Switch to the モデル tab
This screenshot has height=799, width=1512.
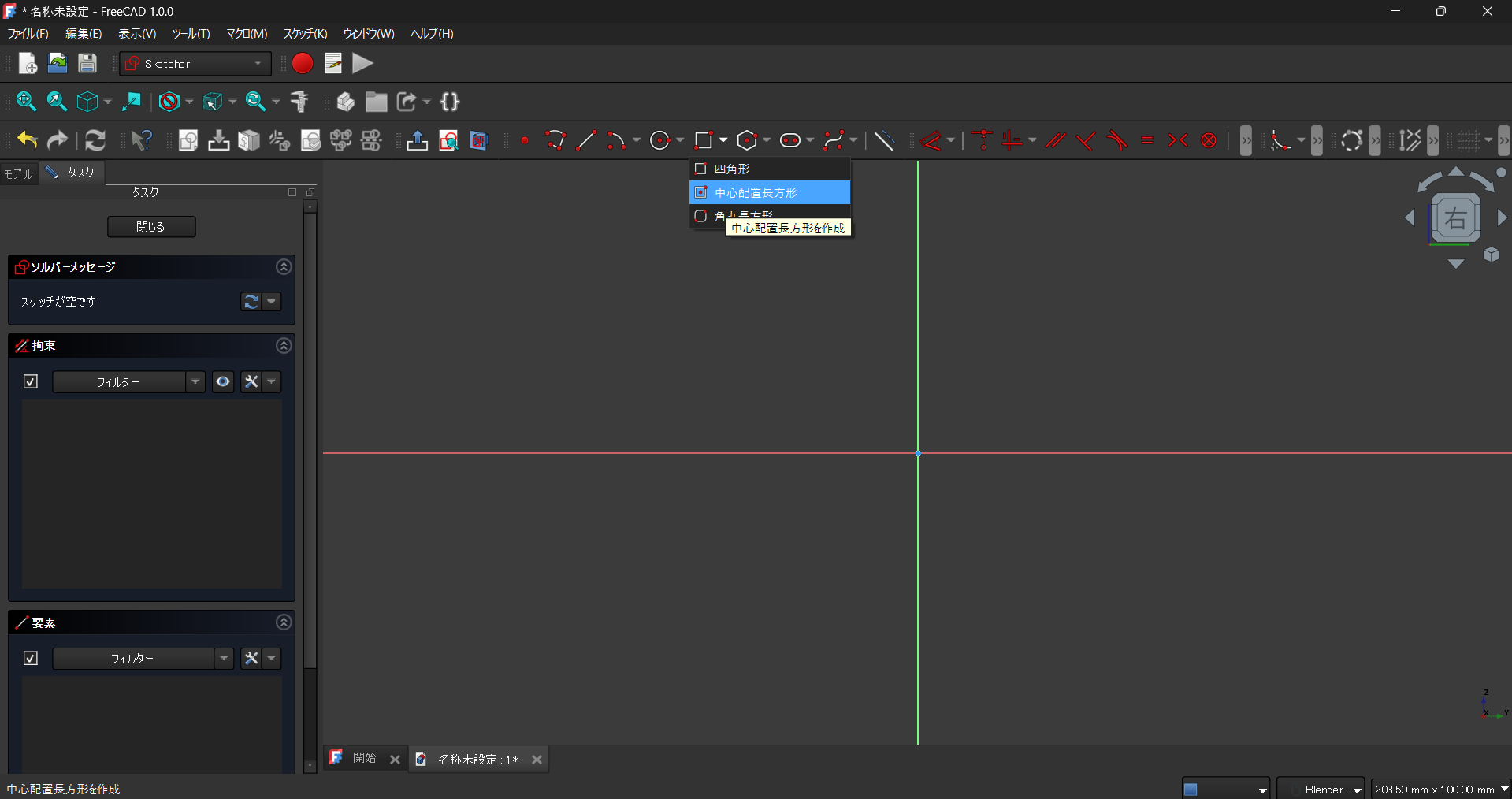[19, 173]
